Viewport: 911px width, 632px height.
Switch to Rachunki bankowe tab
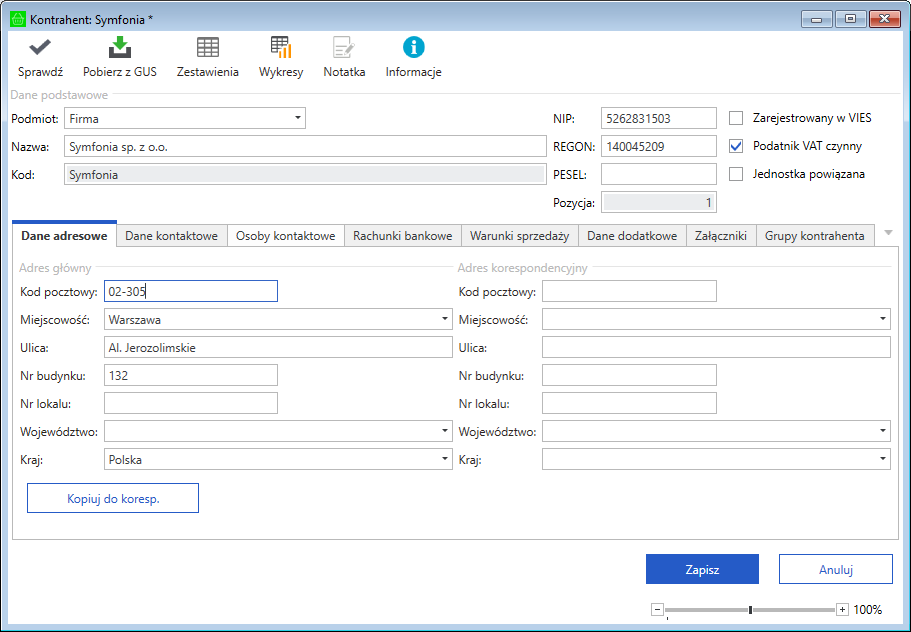coord(402,236)
